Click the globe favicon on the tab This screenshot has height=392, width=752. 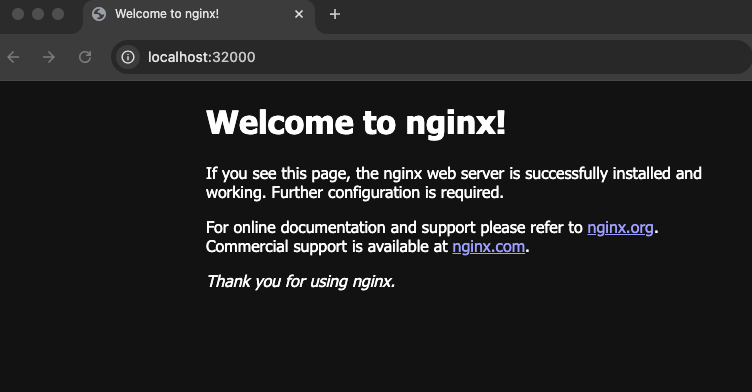[x=99, y=14]
